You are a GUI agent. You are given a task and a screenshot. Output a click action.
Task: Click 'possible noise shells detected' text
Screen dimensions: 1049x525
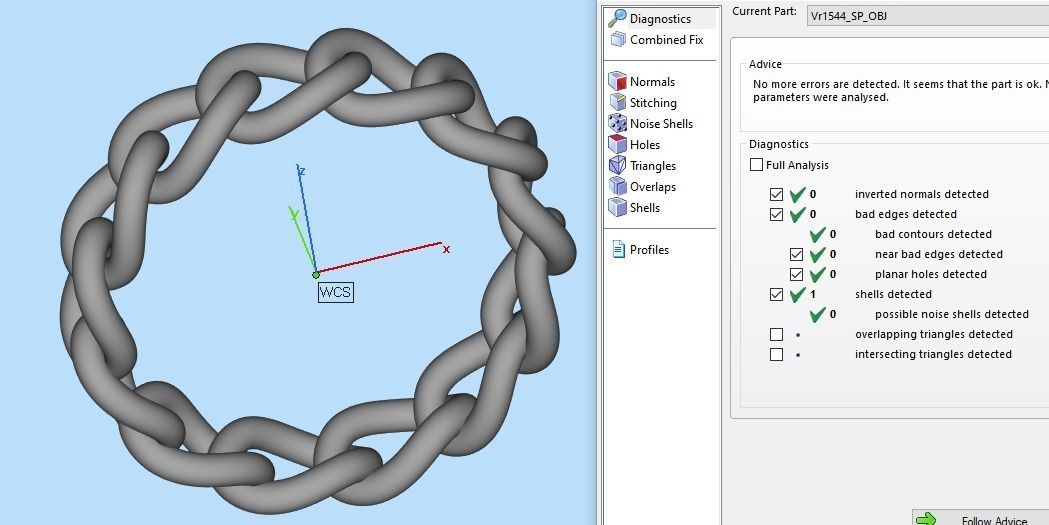[x=951, y=314]
